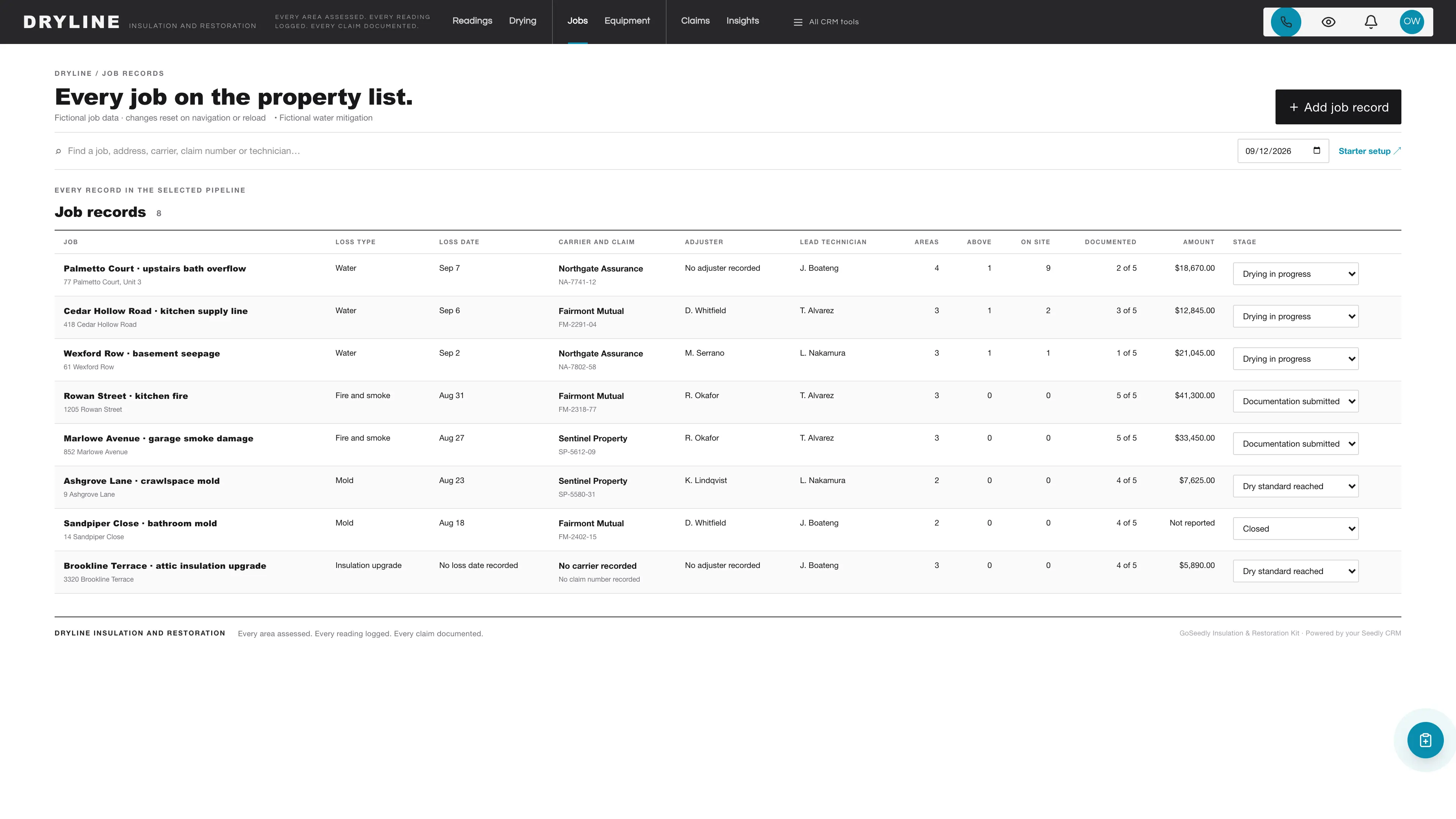
Task: Open Ashgrove Lane crawlspace mold job
Action: (x=141, y=480)
